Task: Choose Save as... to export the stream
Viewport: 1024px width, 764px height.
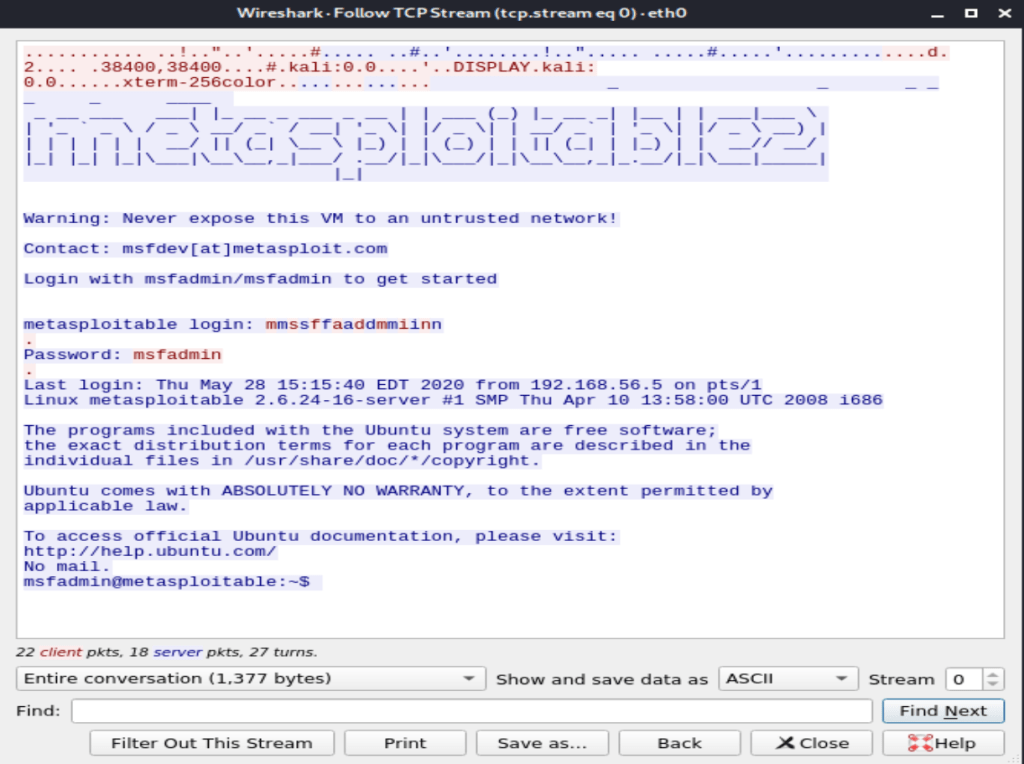Action: [x=541, y=743]
